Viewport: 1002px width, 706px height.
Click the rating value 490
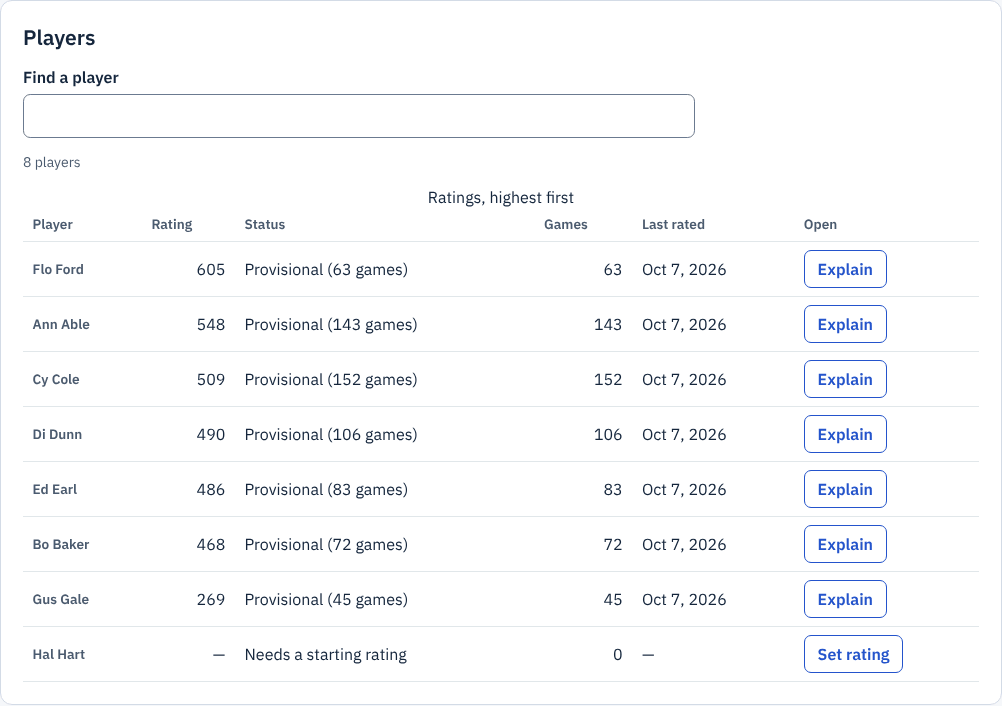pyautogui.click(x=211, y=434)
